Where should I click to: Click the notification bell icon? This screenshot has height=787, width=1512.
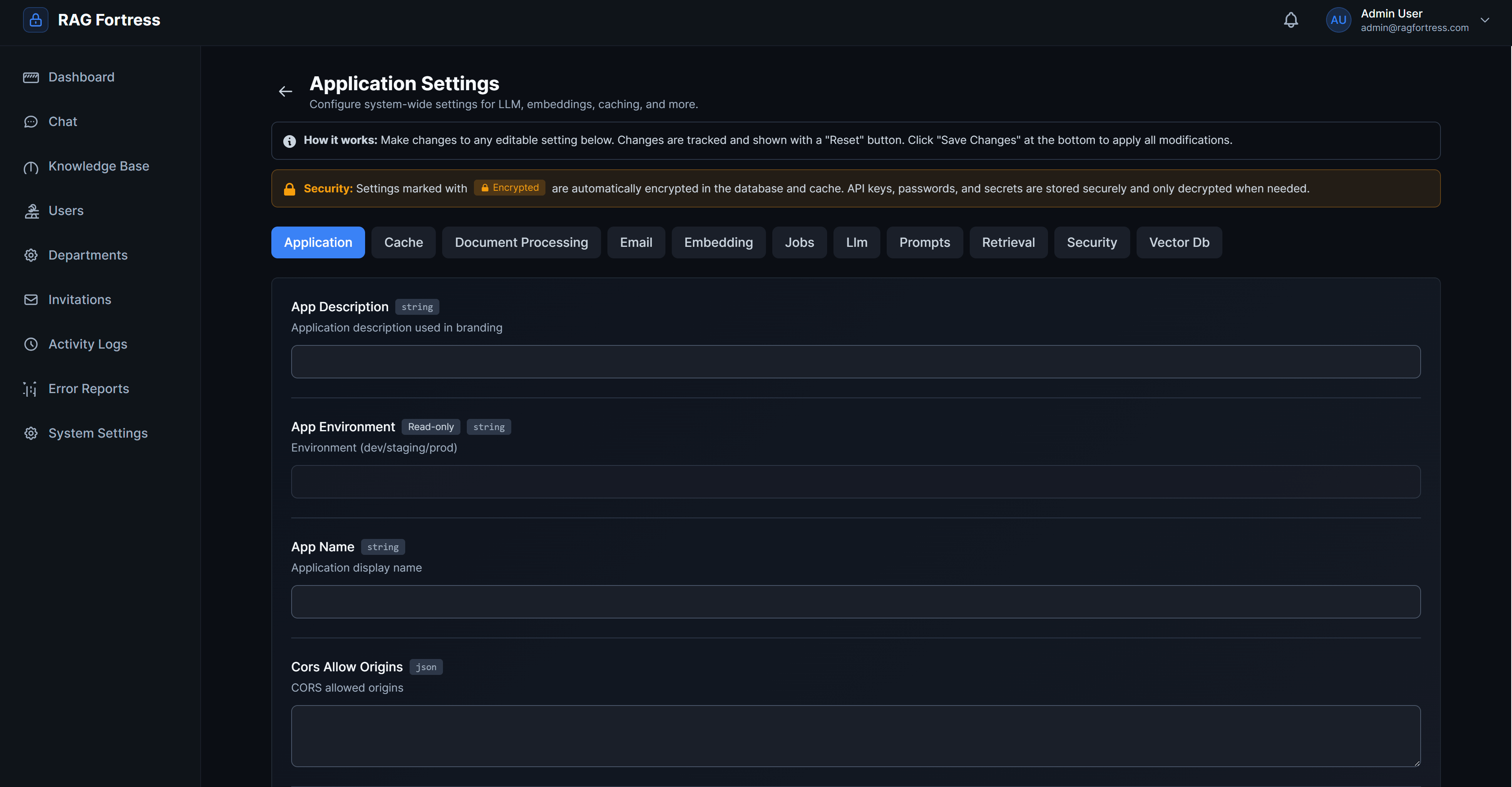click(1291, 19)
